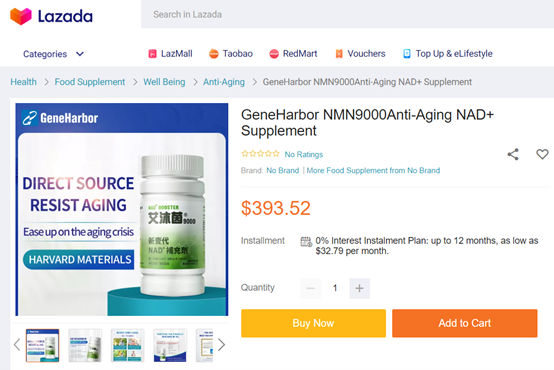
Task: Open Vouchers page
Action: pos(360,54)
